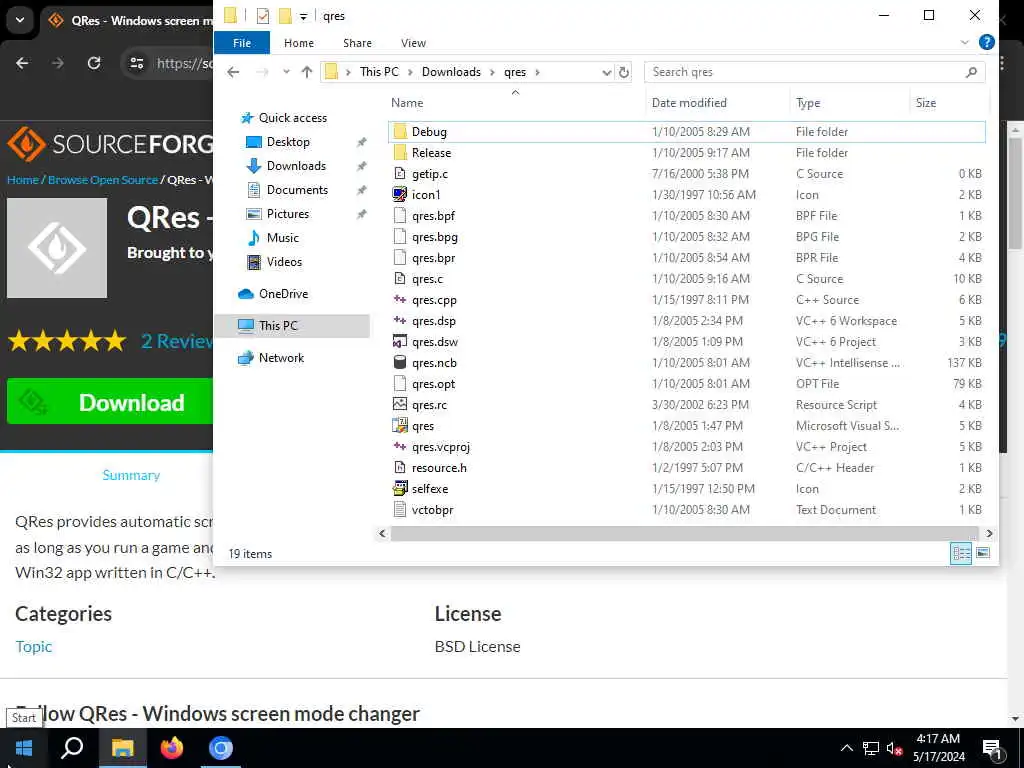
Task: Click the green Download button
Action: tap(110, 402)
